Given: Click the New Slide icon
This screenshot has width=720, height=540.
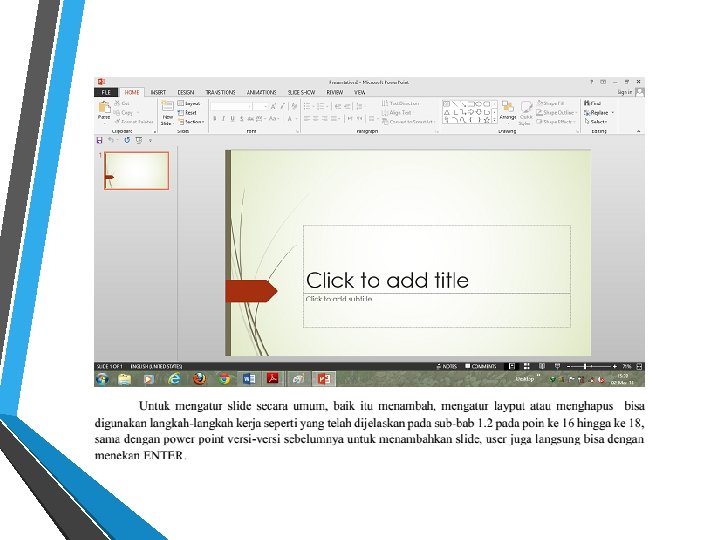Looking at the screenshot, I should [x=167, y=107].
